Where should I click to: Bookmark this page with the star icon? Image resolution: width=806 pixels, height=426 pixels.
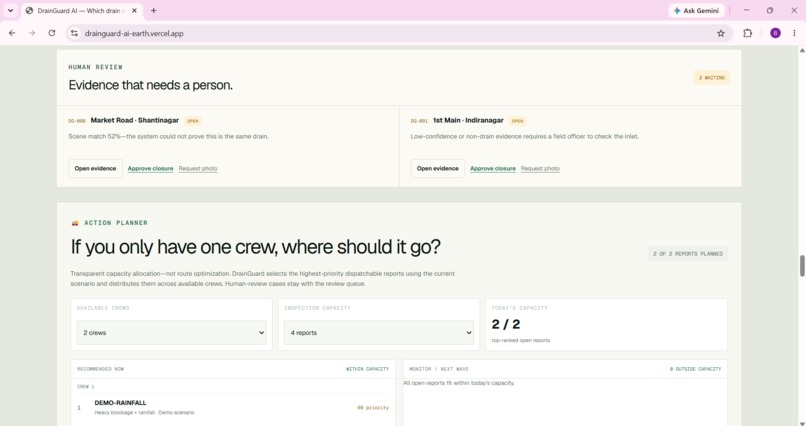[x=721, y=33]
